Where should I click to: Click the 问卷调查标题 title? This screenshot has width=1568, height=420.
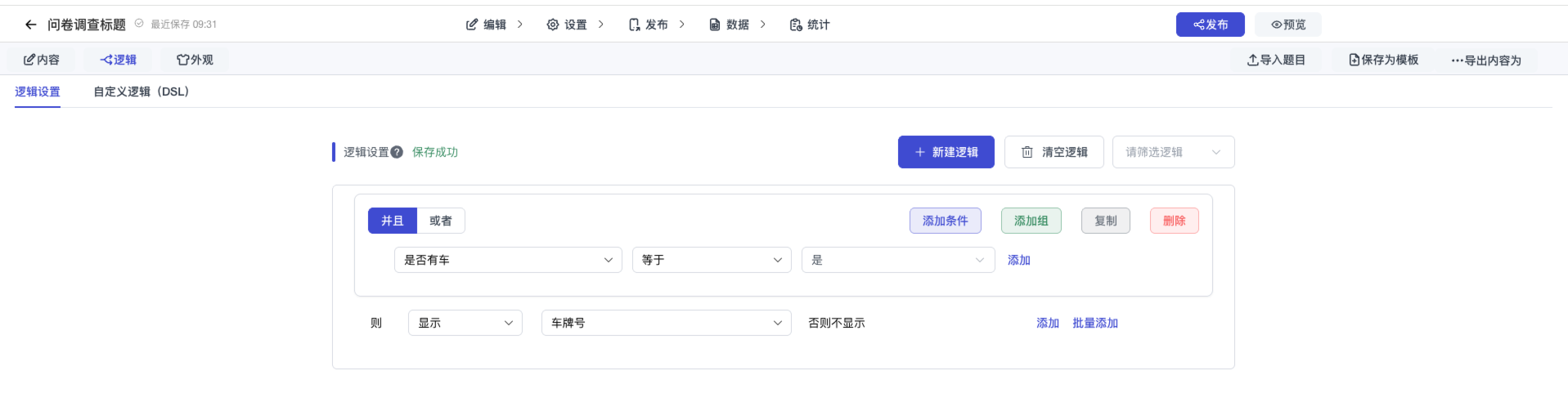coord(86,25)
